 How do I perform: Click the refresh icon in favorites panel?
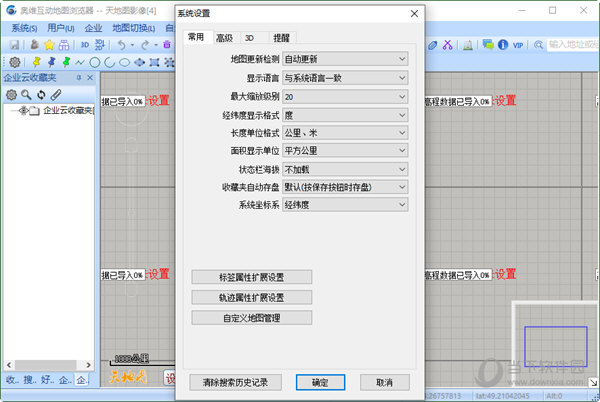(x=41, y=94)
